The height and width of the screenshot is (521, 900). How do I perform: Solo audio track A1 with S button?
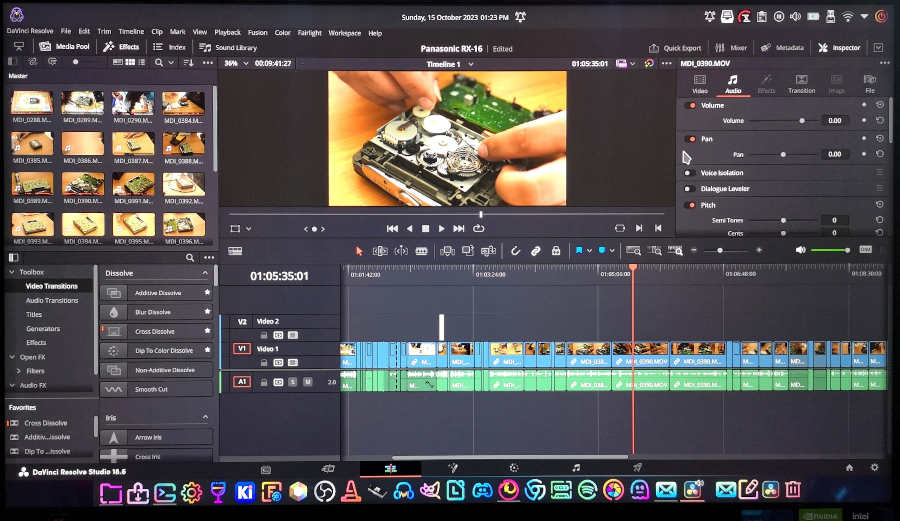[x=293, y=382]
